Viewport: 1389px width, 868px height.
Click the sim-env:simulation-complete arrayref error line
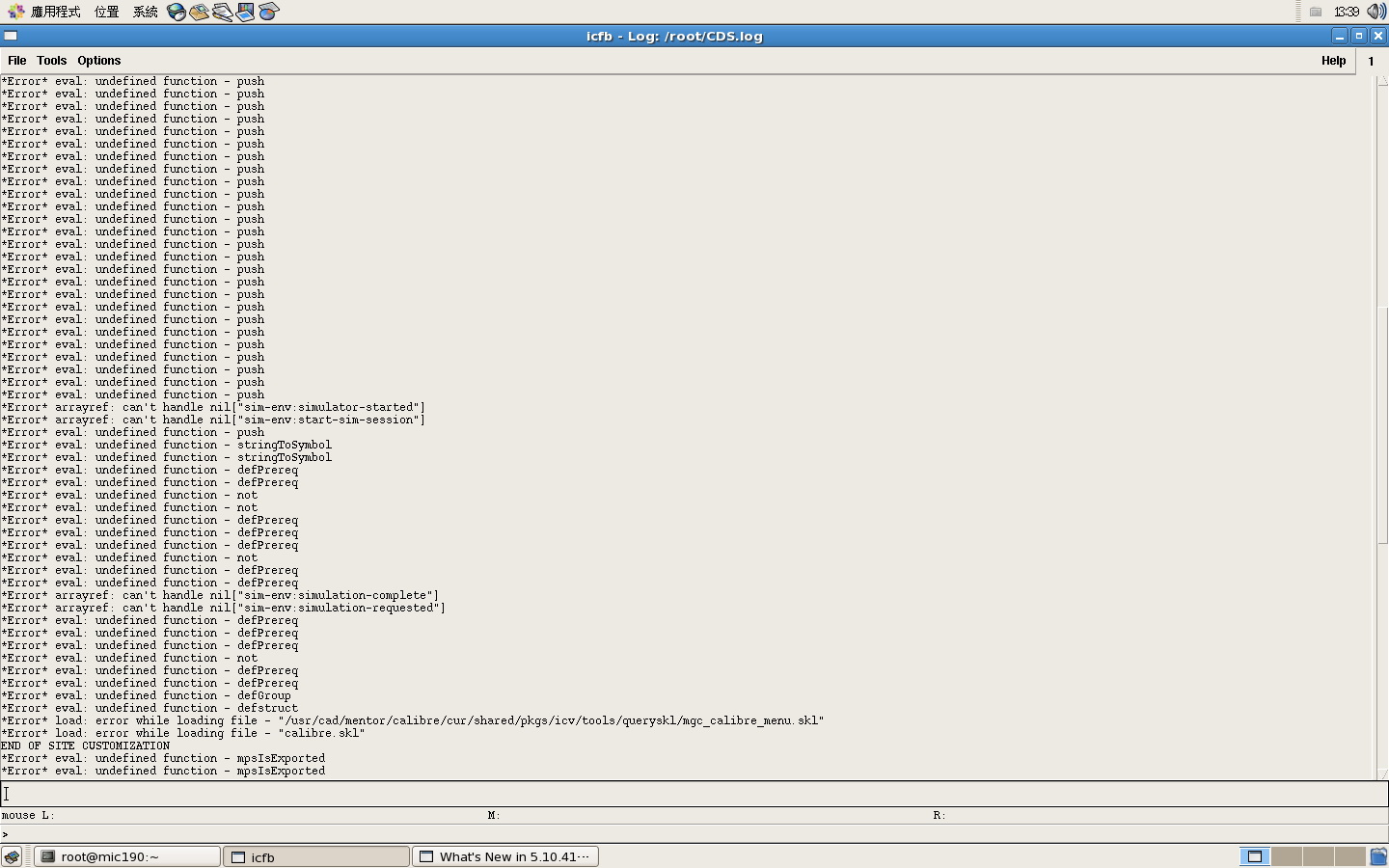click(220, 595)
